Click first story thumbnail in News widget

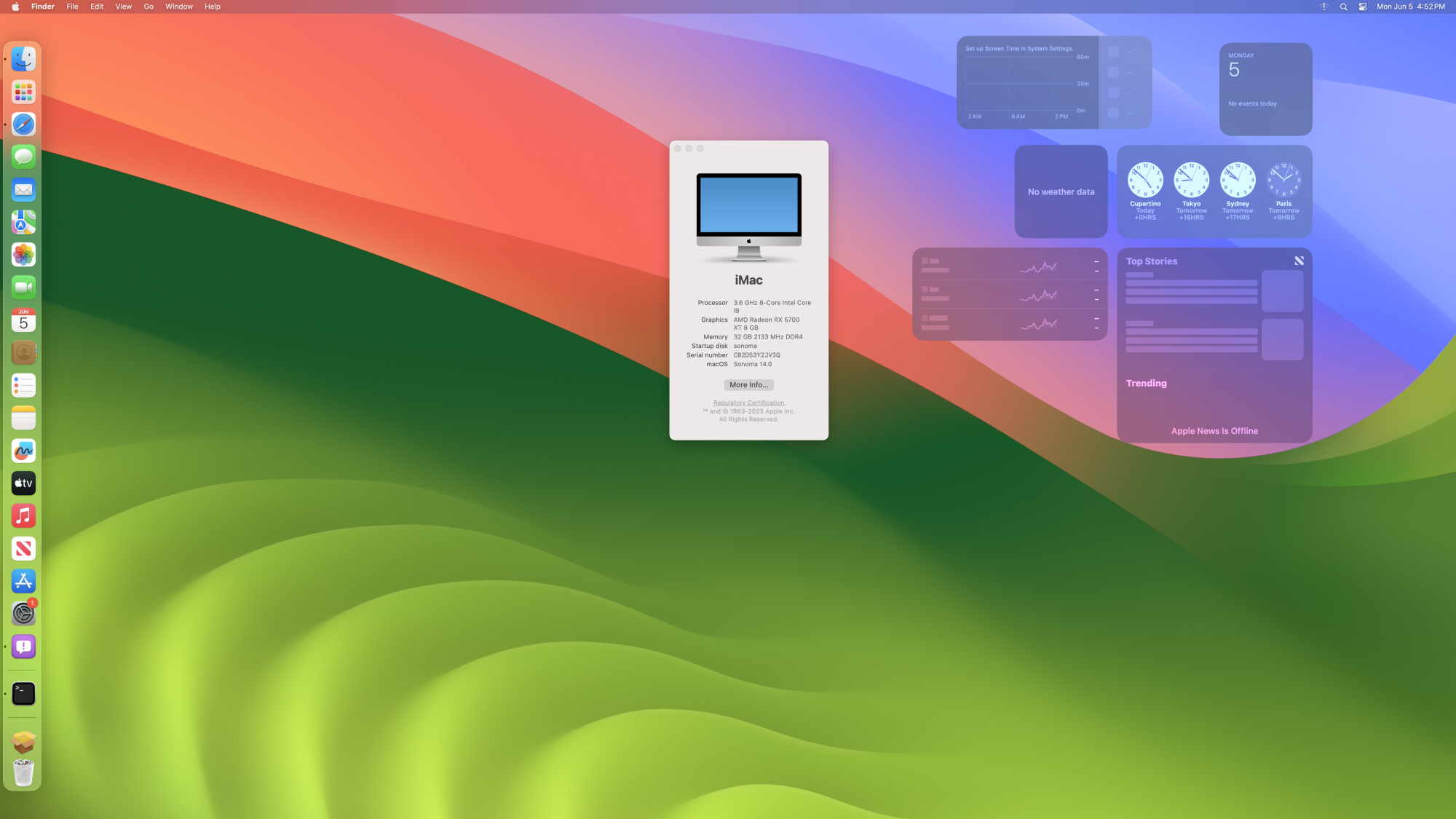[1282, 291]
